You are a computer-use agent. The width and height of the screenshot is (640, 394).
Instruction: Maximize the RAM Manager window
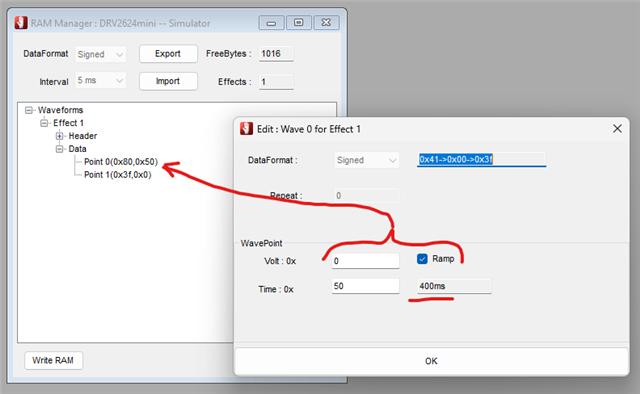[x=299, y=23]
